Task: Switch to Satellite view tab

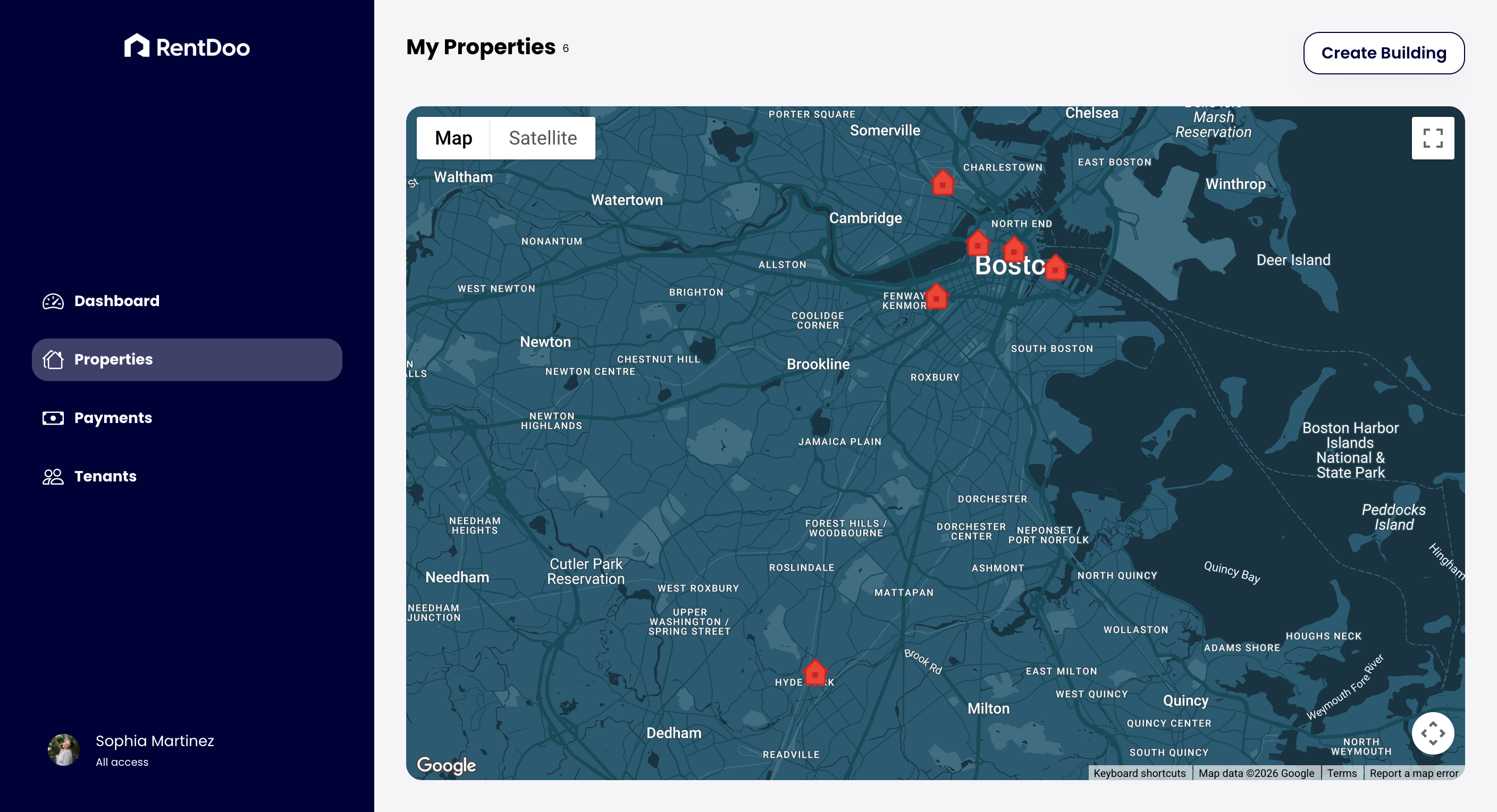Action: click(543, 138)
